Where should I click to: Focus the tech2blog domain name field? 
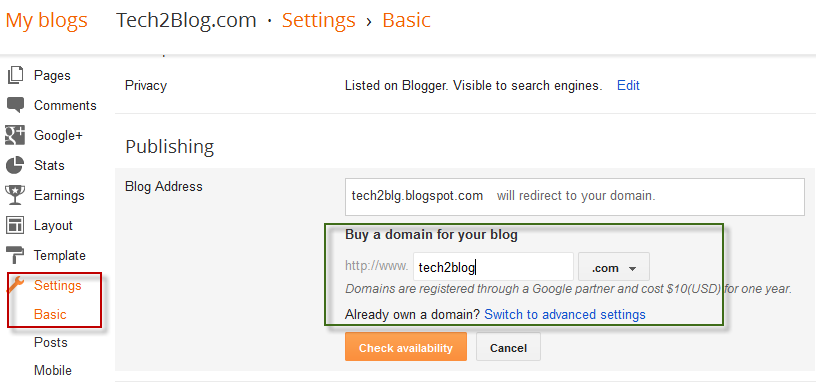coord(493,267)
